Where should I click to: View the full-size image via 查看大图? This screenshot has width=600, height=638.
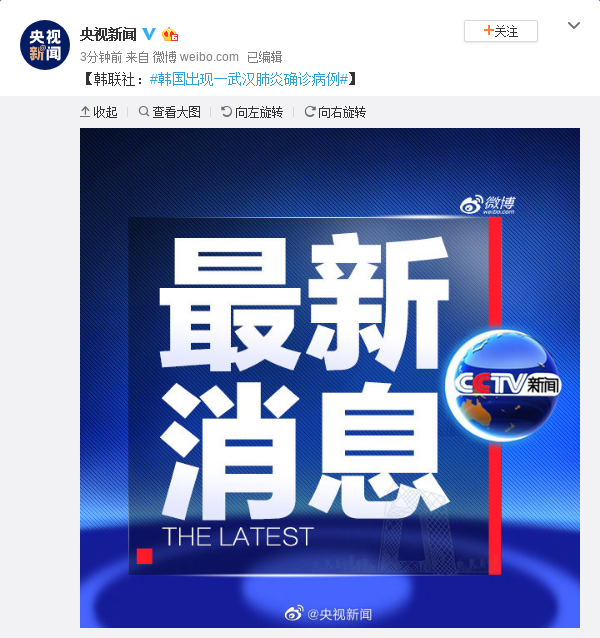(x=170, y=112)
